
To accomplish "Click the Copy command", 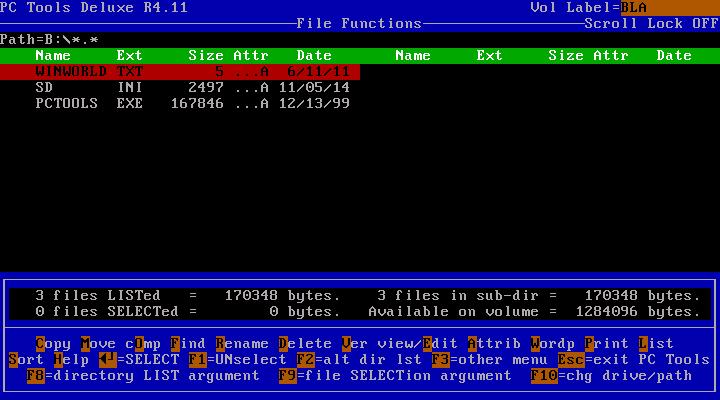I will pos(53,343).
